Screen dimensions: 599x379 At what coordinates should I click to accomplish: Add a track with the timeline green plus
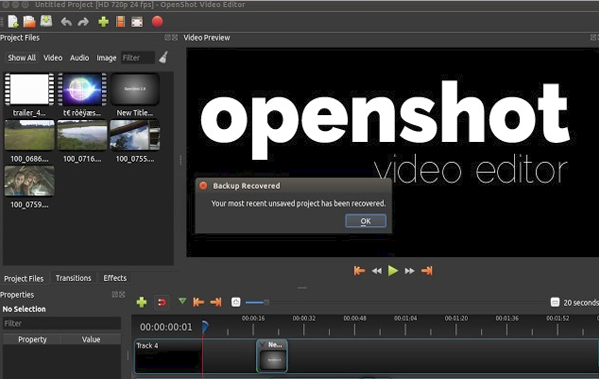[x=142, y=302]
